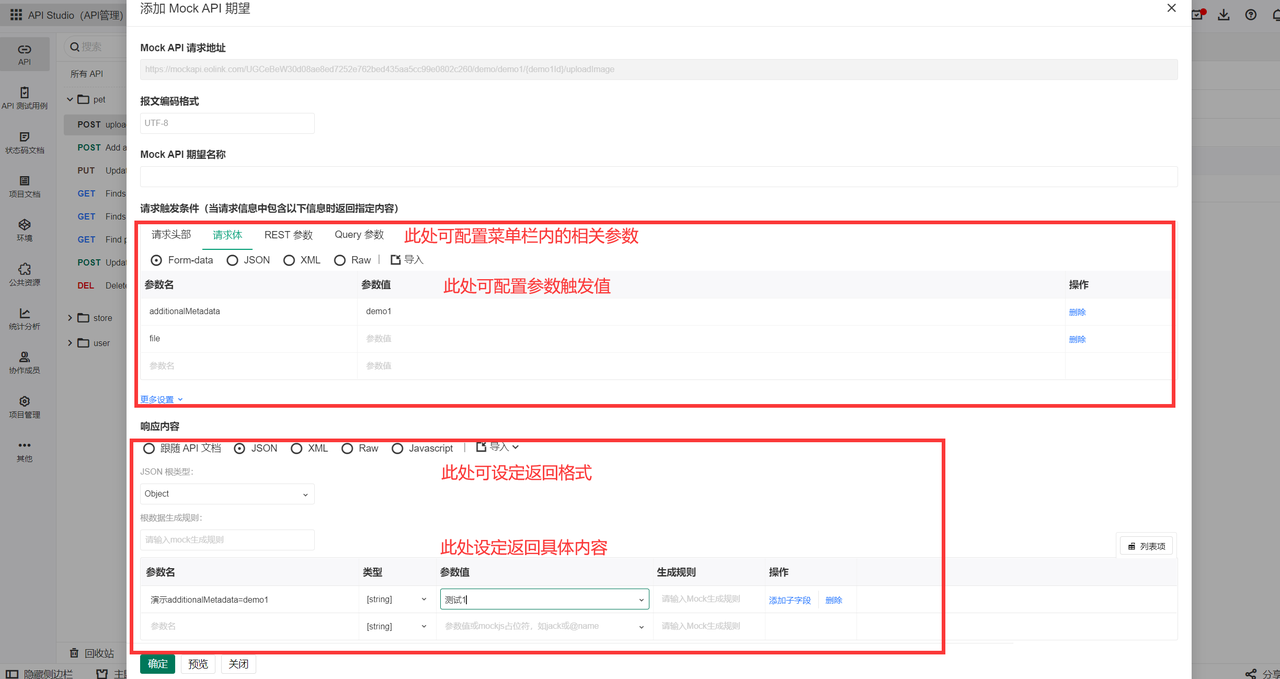Select 跟随 API 文档 response option
This screenshot has height=679, width=1280.
click(x=149, y=448)
